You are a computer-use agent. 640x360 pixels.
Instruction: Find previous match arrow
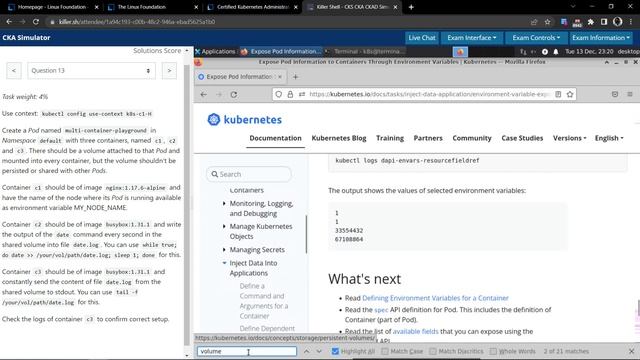click(307, 351)
